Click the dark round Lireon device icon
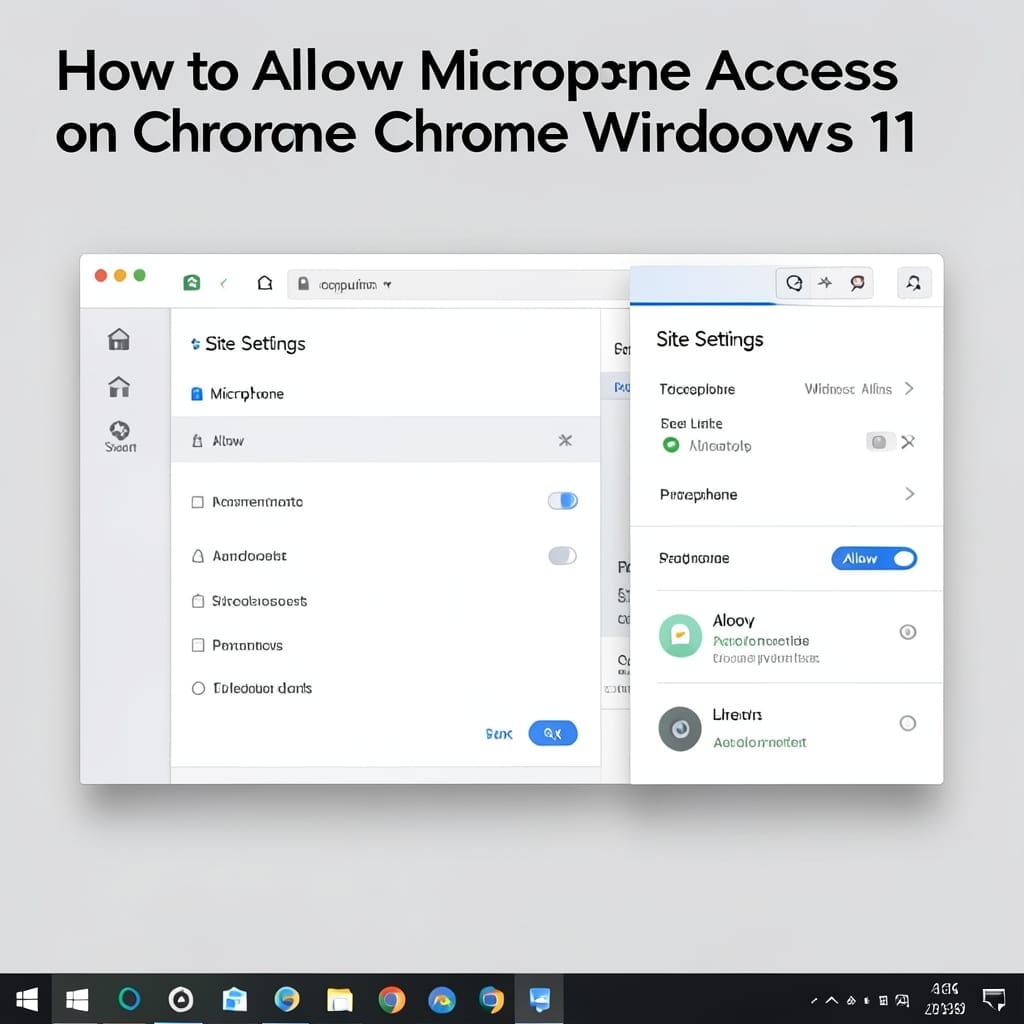 pyautogui.click(x=680, y=729)
